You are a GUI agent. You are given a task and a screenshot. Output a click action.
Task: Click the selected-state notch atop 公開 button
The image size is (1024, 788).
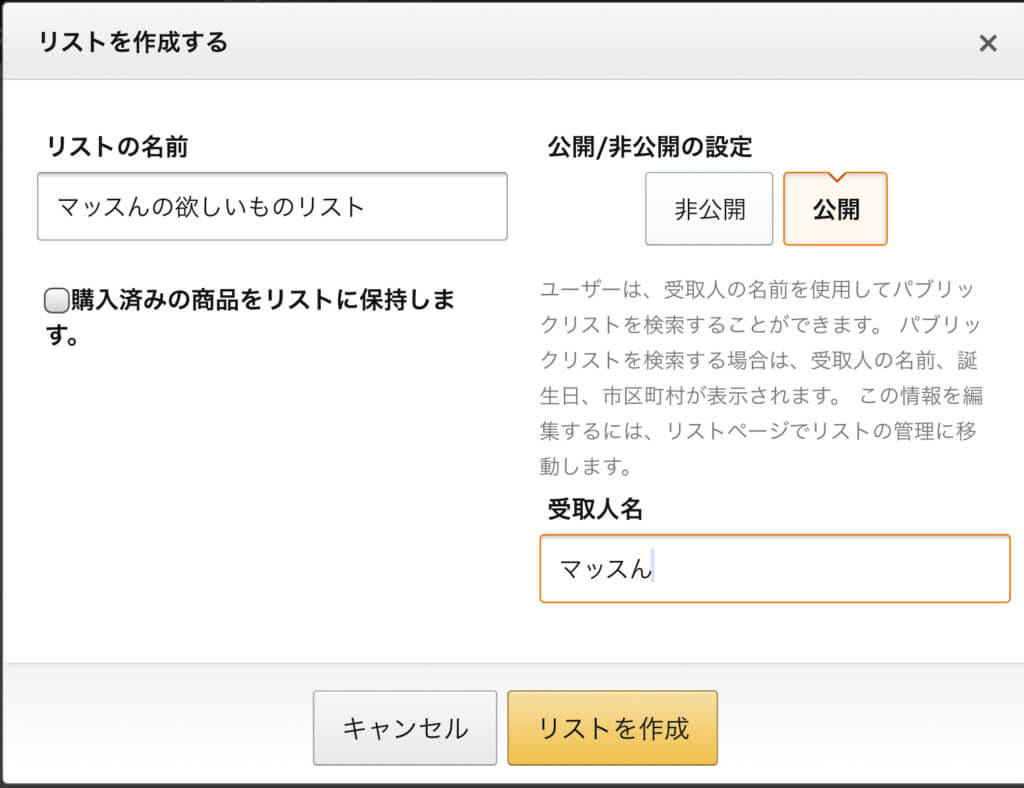click(x=835, y=175)
